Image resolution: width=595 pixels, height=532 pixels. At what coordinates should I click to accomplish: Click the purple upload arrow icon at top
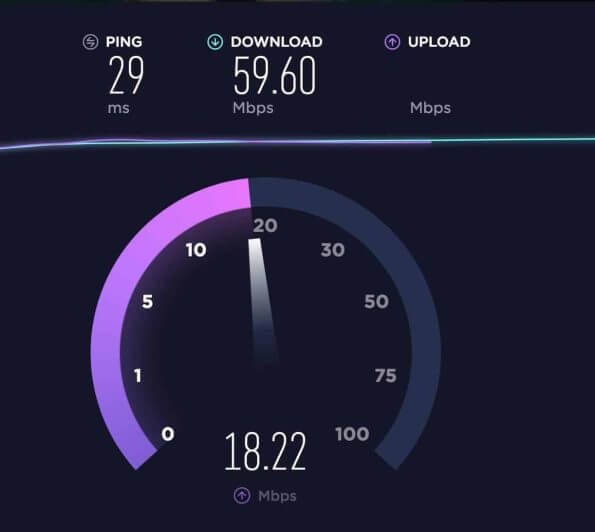tap(392, 42)
